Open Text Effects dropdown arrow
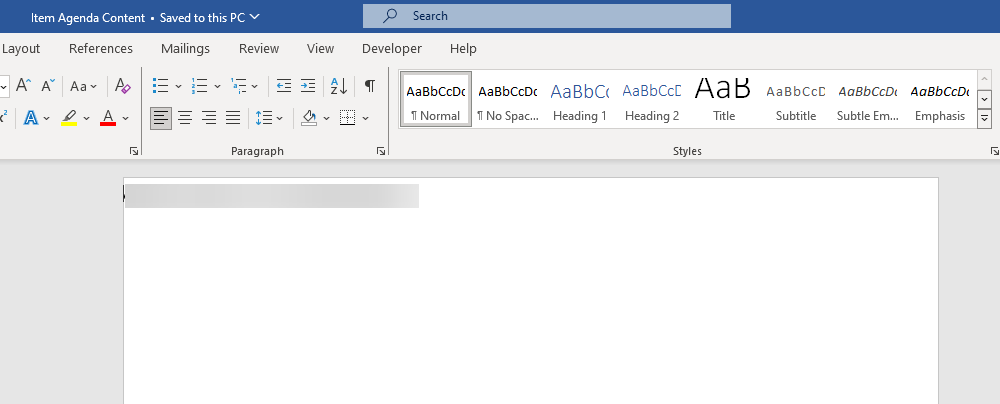Screen dimensions: 1000x404 point(47,119)
